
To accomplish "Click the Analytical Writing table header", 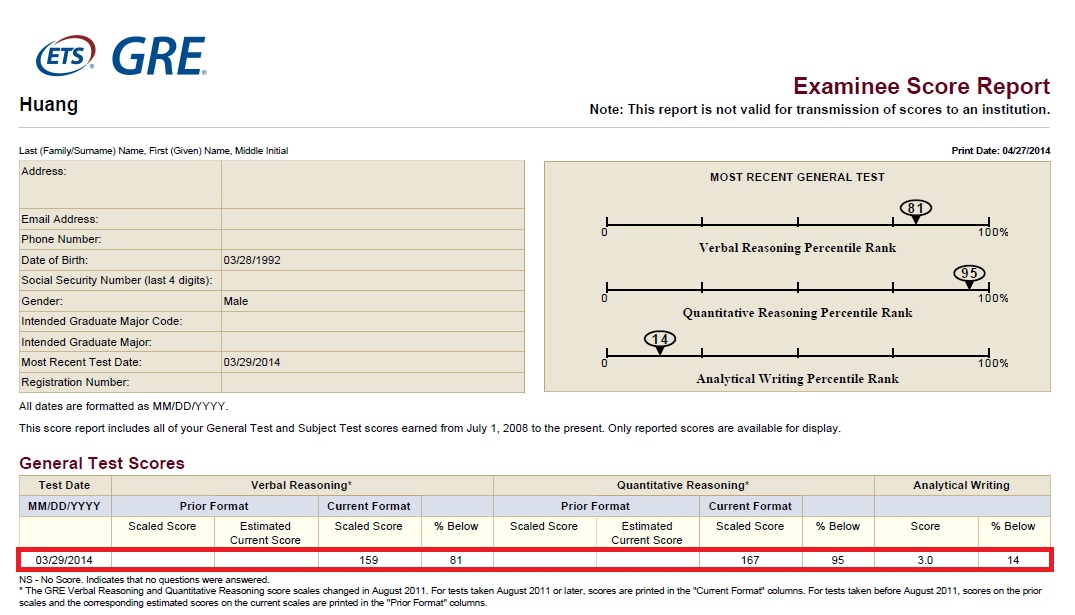I will coord(961,485).
